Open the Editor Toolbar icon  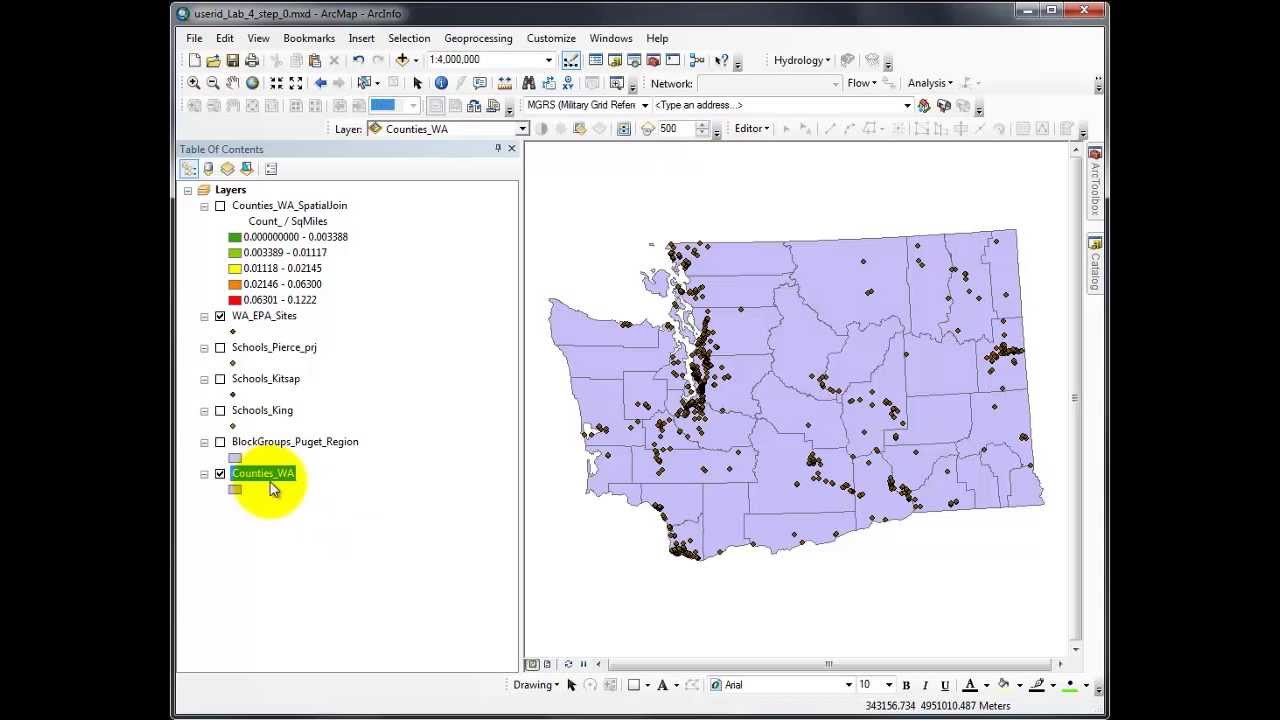tap(571, 61)
